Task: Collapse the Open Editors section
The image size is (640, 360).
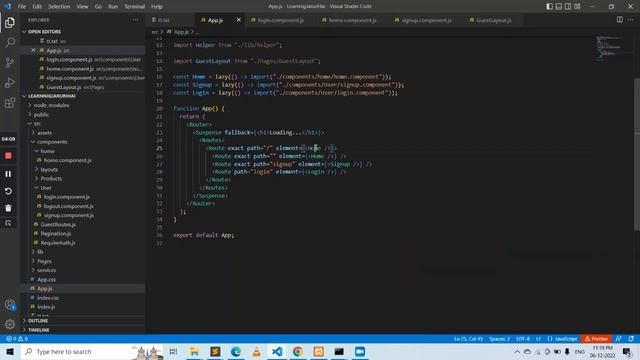Action: pos(44,31)
